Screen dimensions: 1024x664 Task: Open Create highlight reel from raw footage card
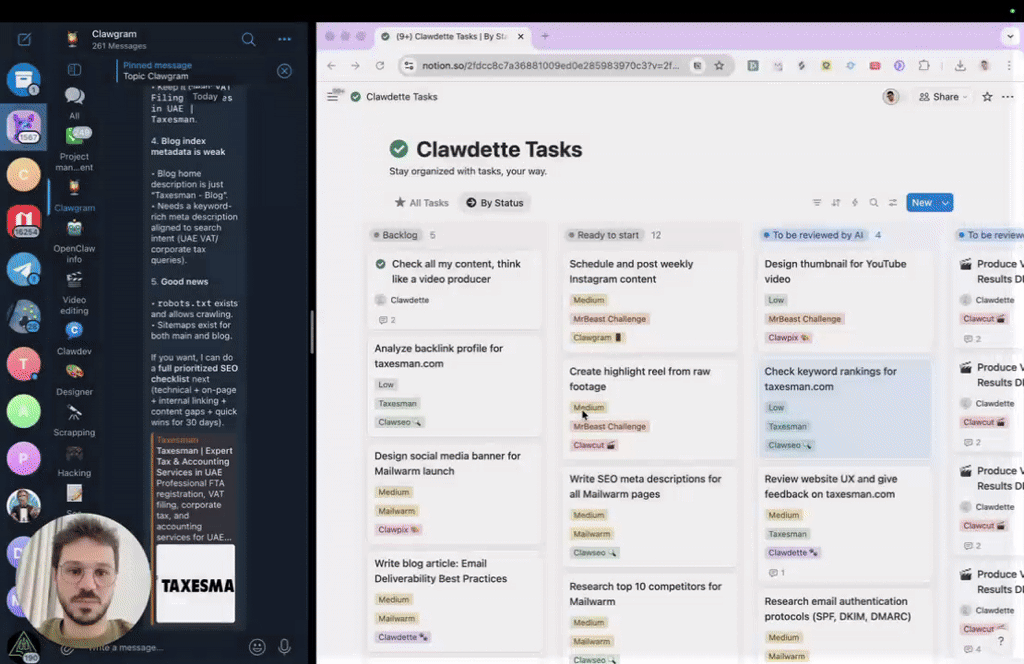650,409
